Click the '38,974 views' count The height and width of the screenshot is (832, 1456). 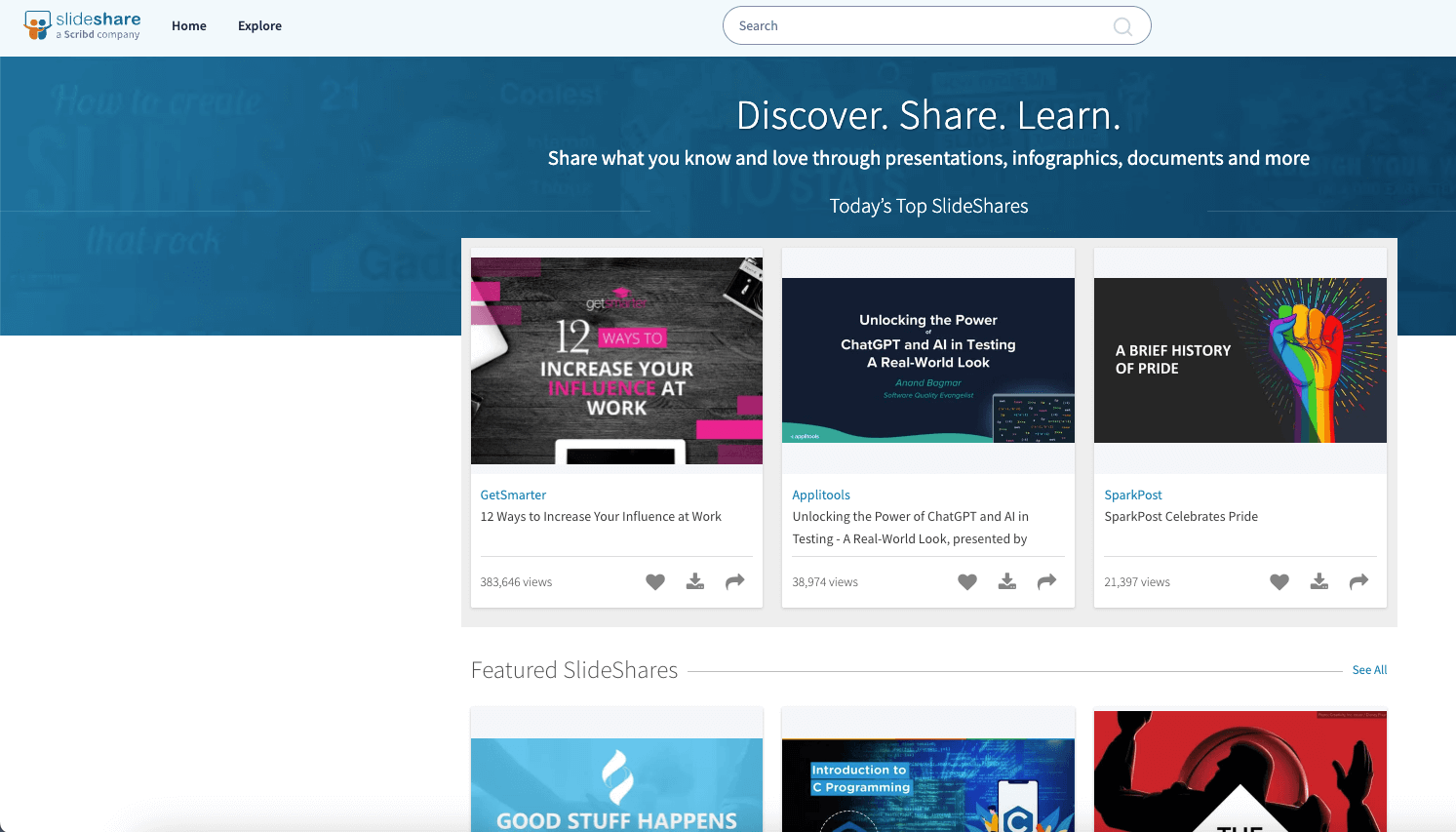(x=825, y=582)
